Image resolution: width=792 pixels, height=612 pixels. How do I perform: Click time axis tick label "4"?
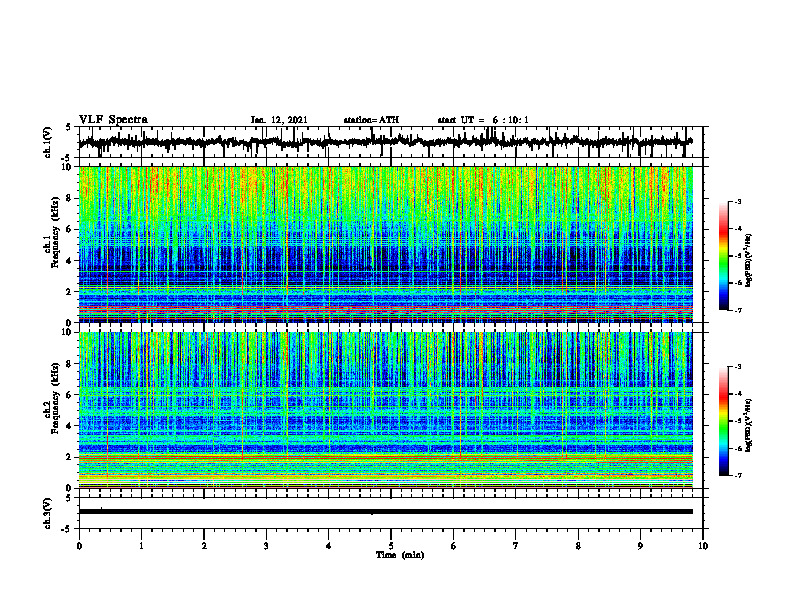coord(329,546)
